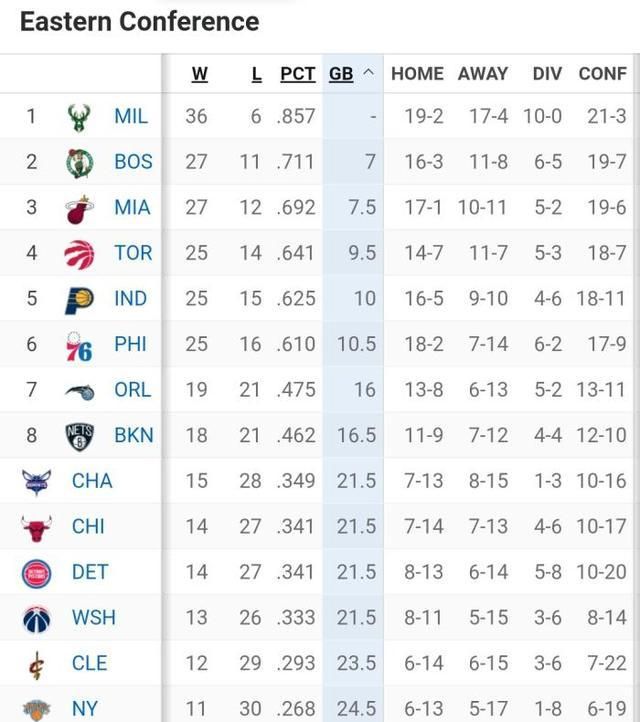The height and width of the screenshot is (722, 640).
Task: Click the Milwaukee Bucks logo icon
Action: click(79, 117)
